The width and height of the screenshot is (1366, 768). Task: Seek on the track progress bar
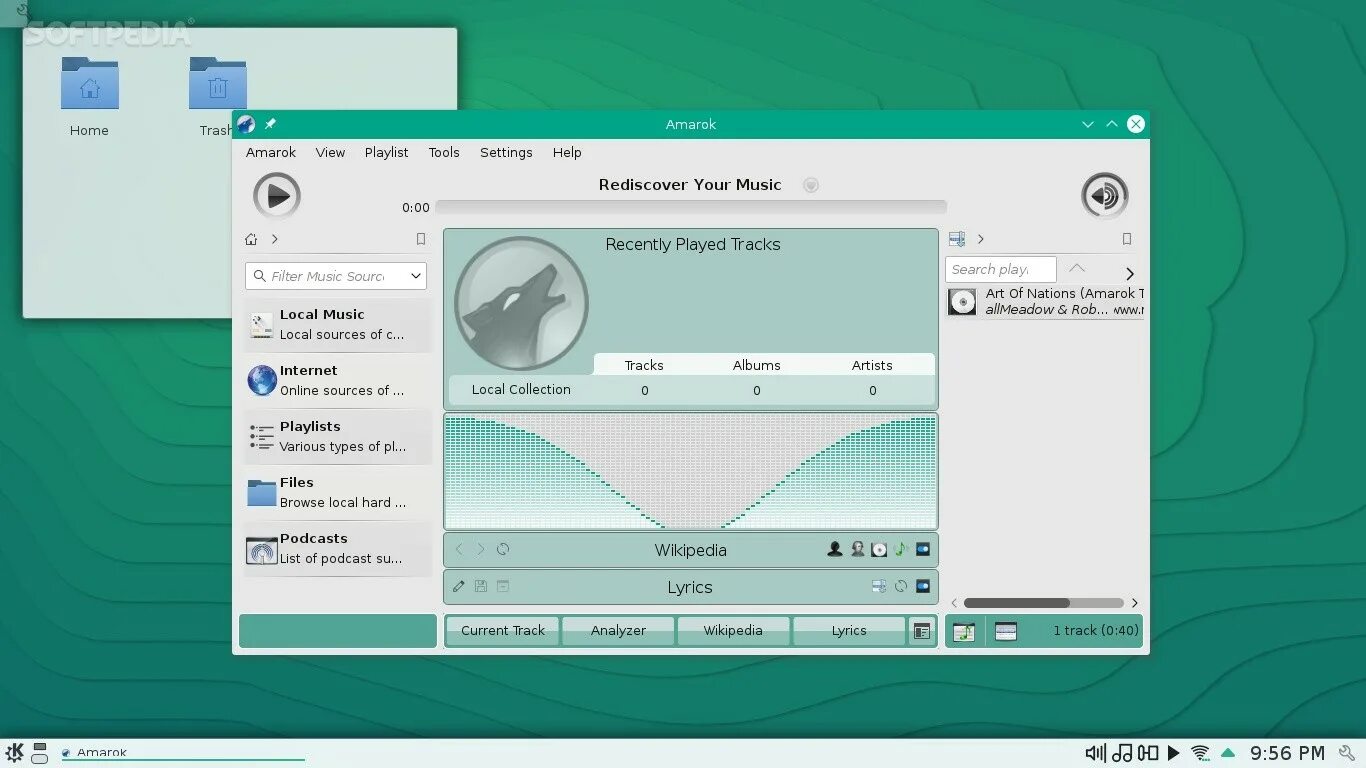coord(691,207)
